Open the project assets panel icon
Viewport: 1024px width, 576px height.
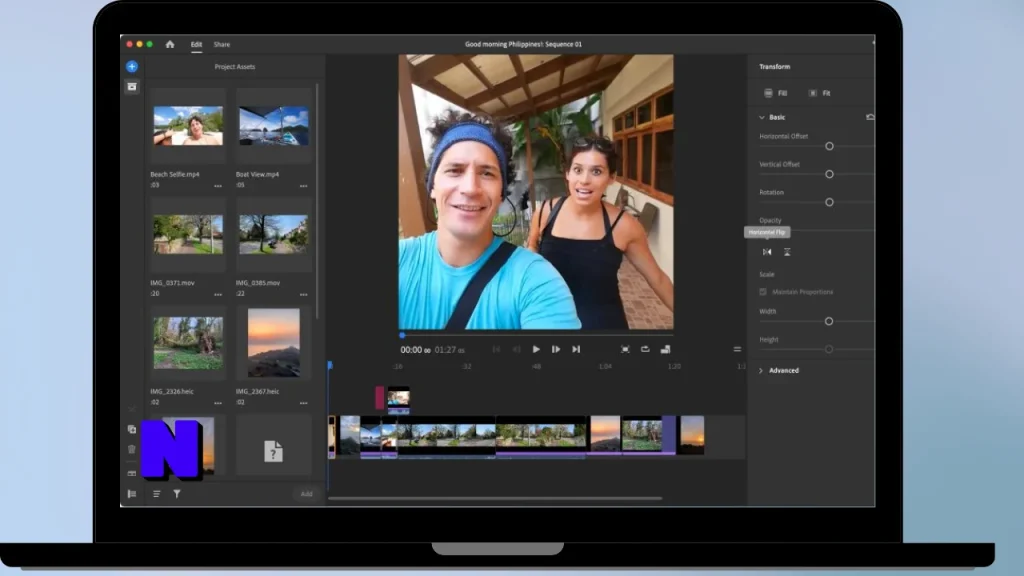coord(132,87)
